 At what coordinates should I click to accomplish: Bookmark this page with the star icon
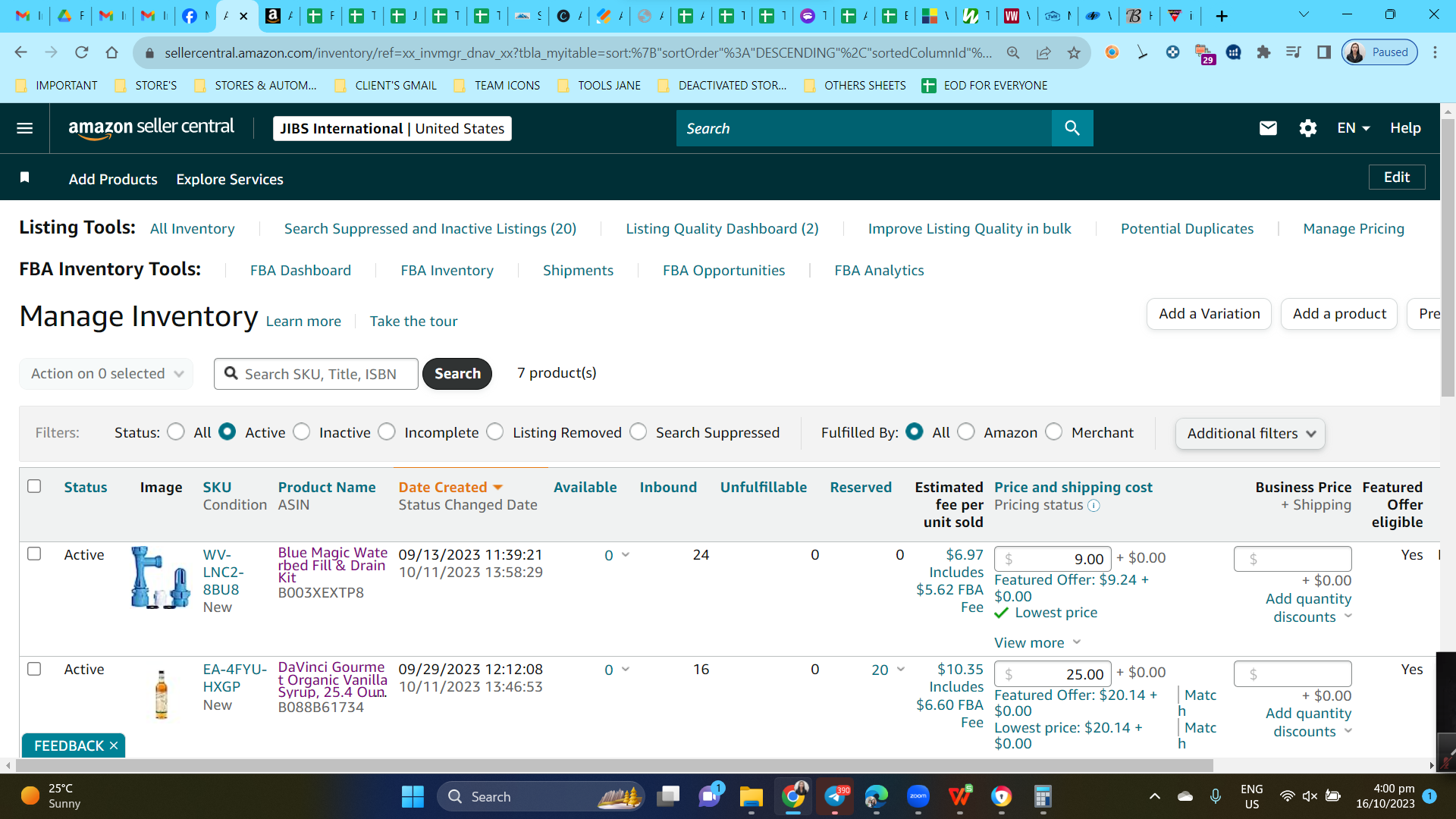pos(1074,52)
